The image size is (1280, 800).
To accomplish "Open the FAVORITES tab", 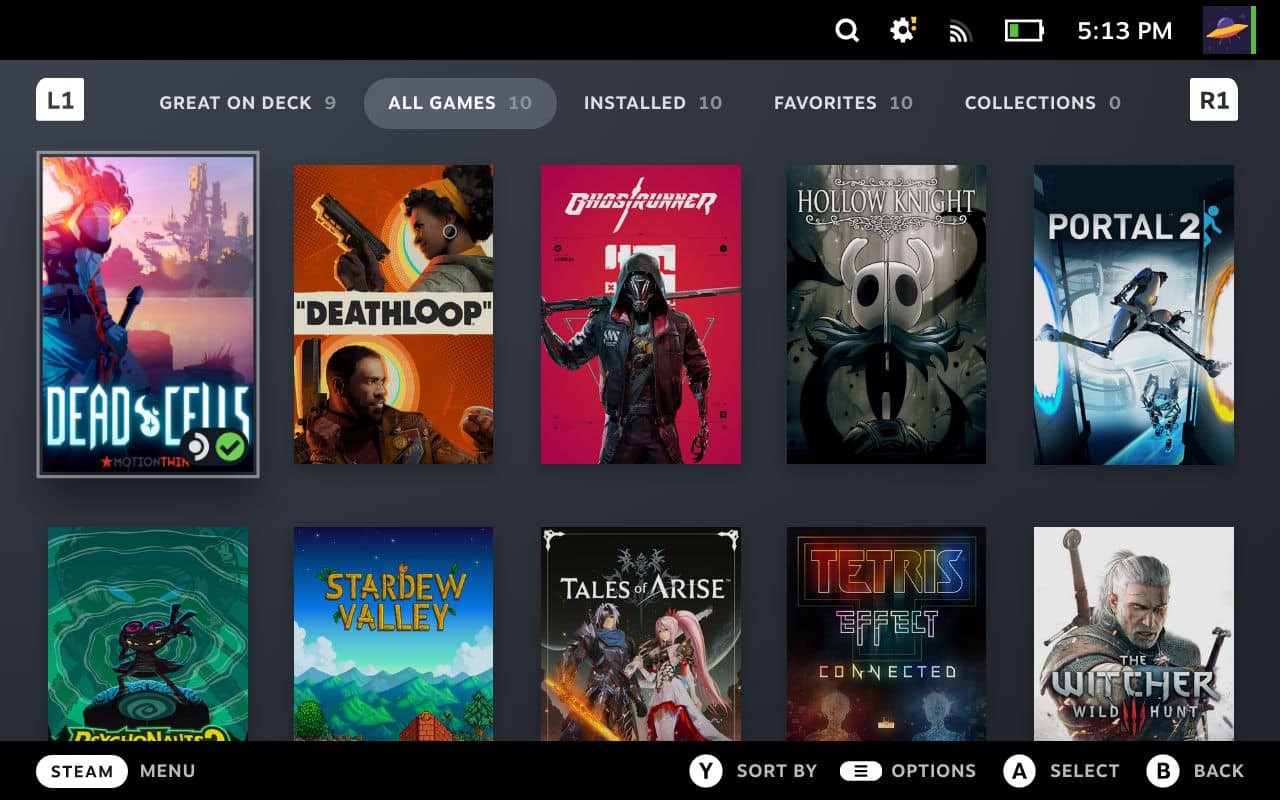I will tap(843, 102).
